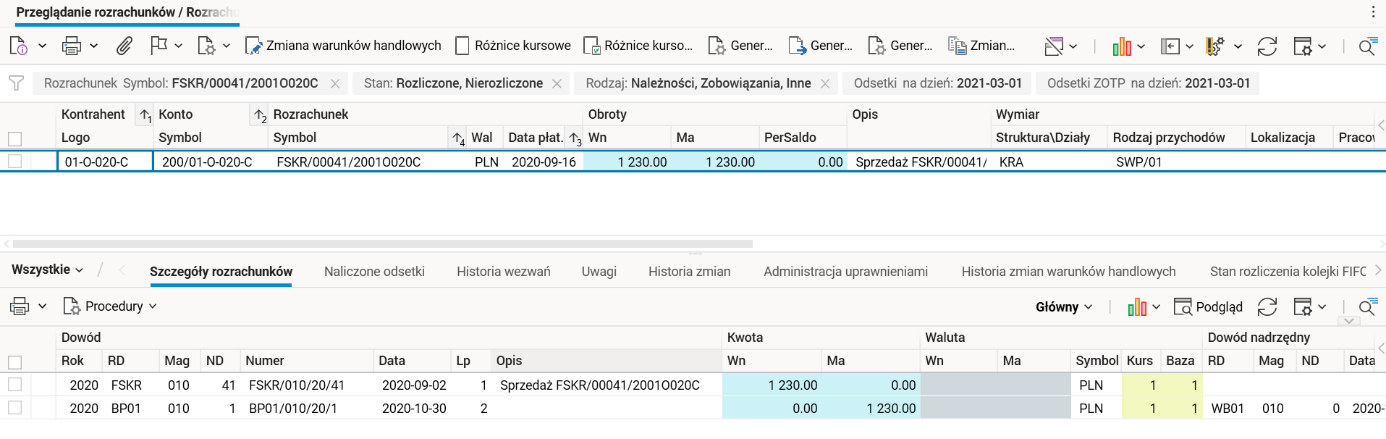Screen dimensions: 1386x439
Task: Expand the Główny view dropdown
Action: 1064,307
